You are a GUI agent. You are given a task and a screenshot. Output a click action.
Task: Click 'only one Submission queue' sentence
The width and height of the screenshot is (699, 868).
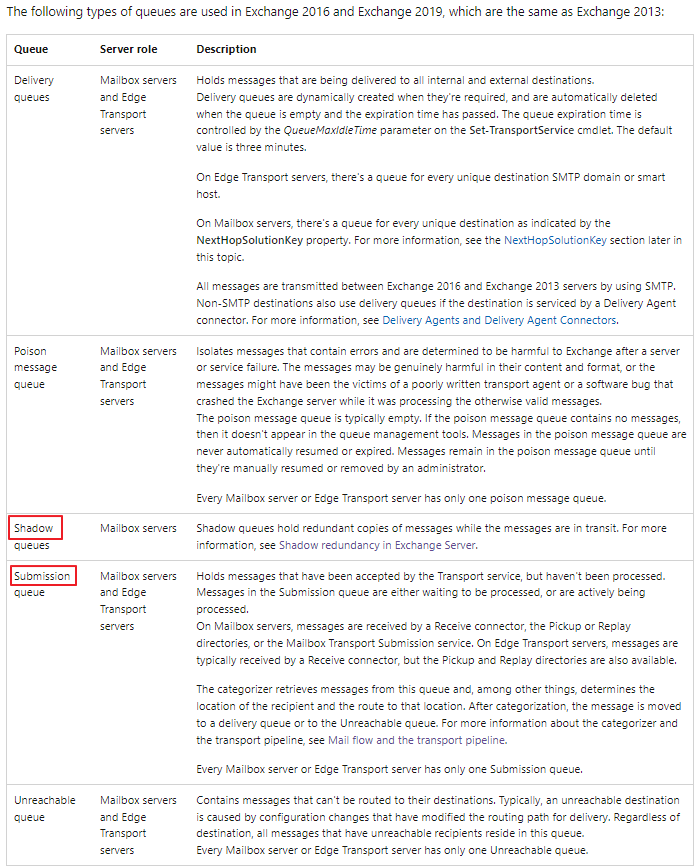pos(390,769)
